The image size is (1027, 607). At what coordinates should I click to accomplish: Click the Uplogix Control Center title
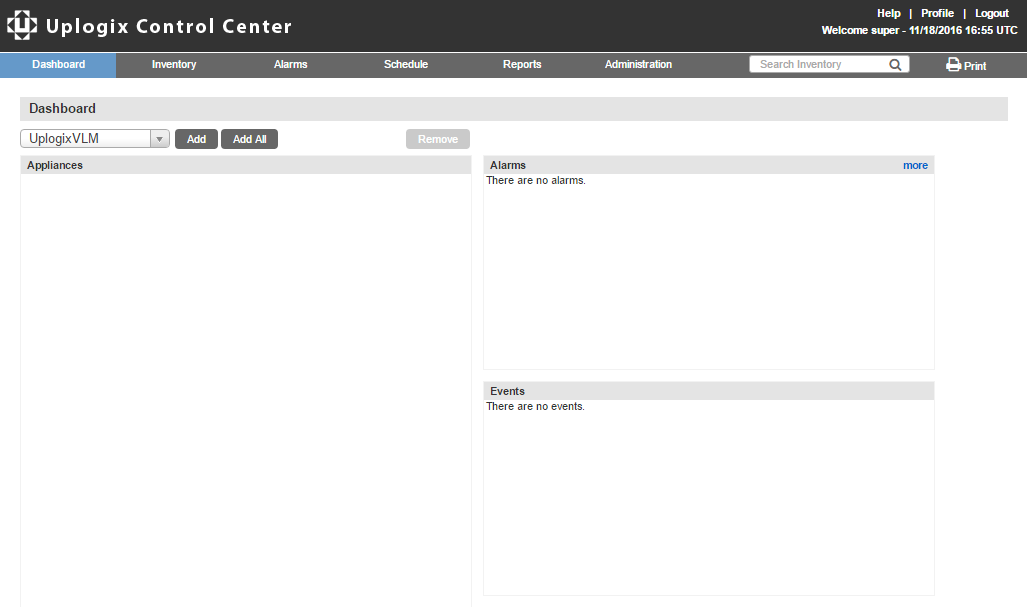pyautogui.click(x=169, y=26)
